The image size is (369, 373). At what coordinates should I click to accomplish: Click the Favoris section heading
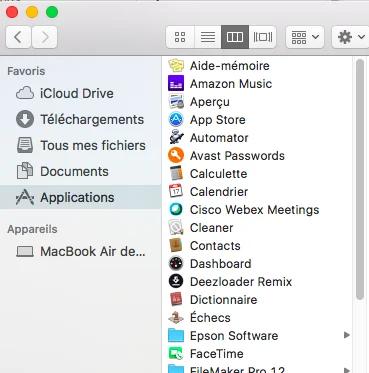26,71
